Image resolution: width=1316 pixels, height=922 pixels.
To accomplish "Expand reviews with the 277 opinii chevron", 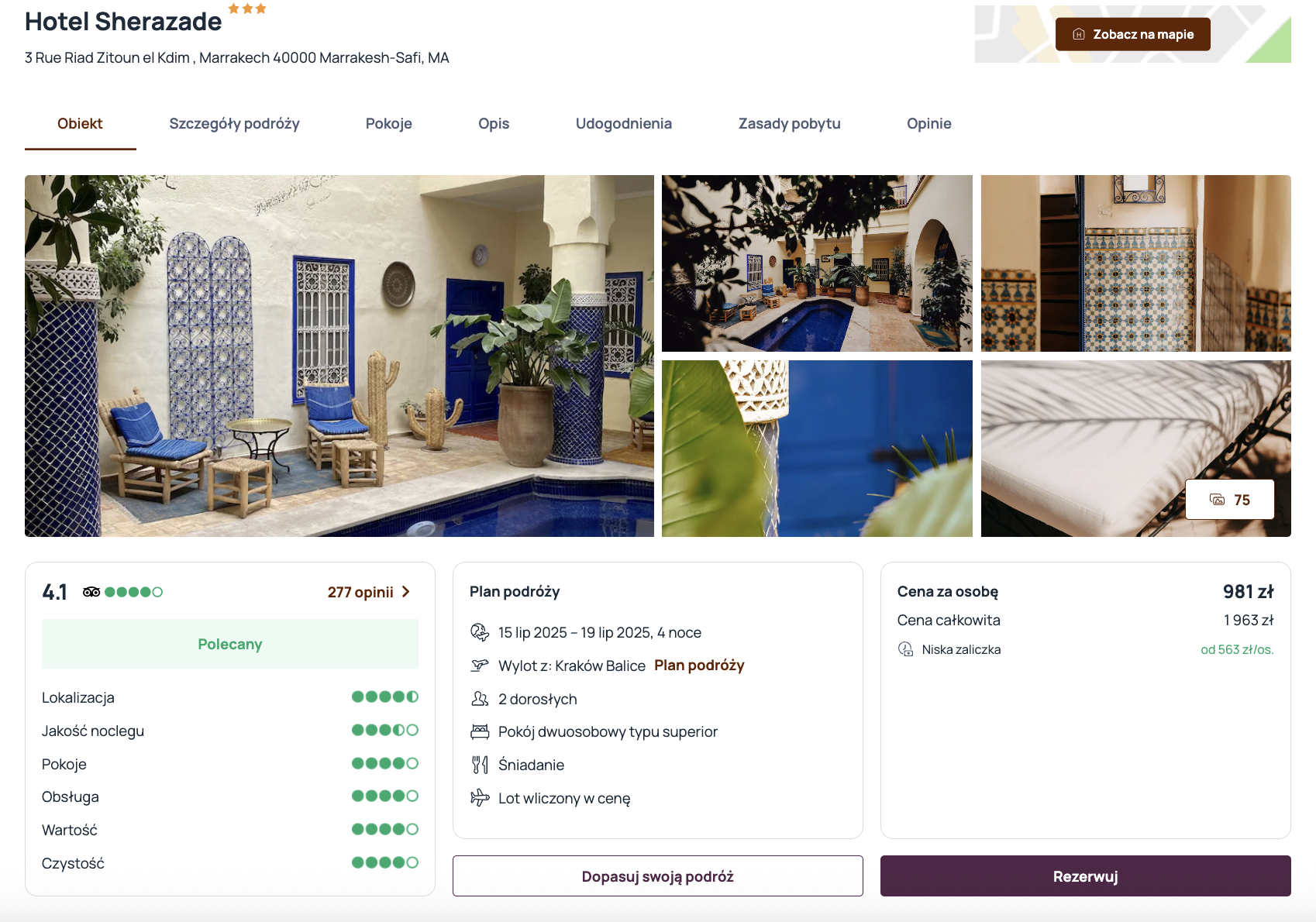I will click(405, 592).
